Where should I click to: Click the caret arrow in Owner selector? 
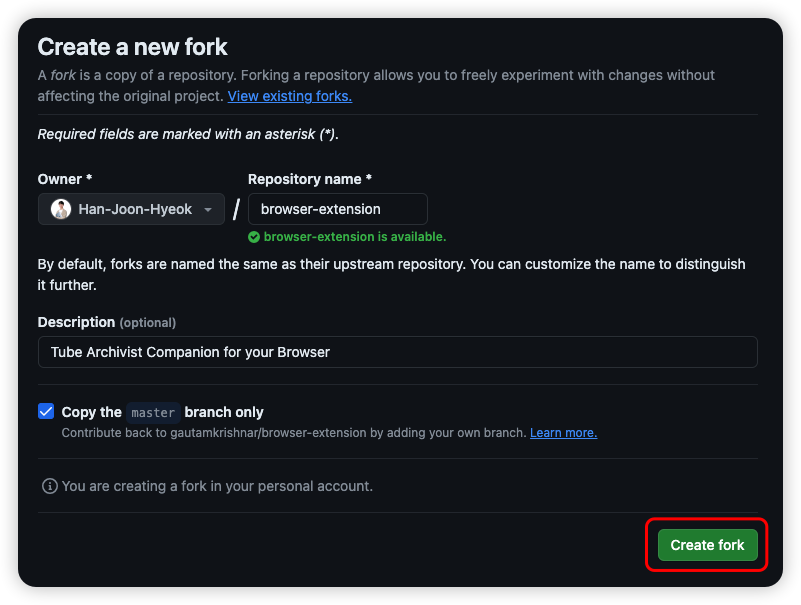coord(208,210)
